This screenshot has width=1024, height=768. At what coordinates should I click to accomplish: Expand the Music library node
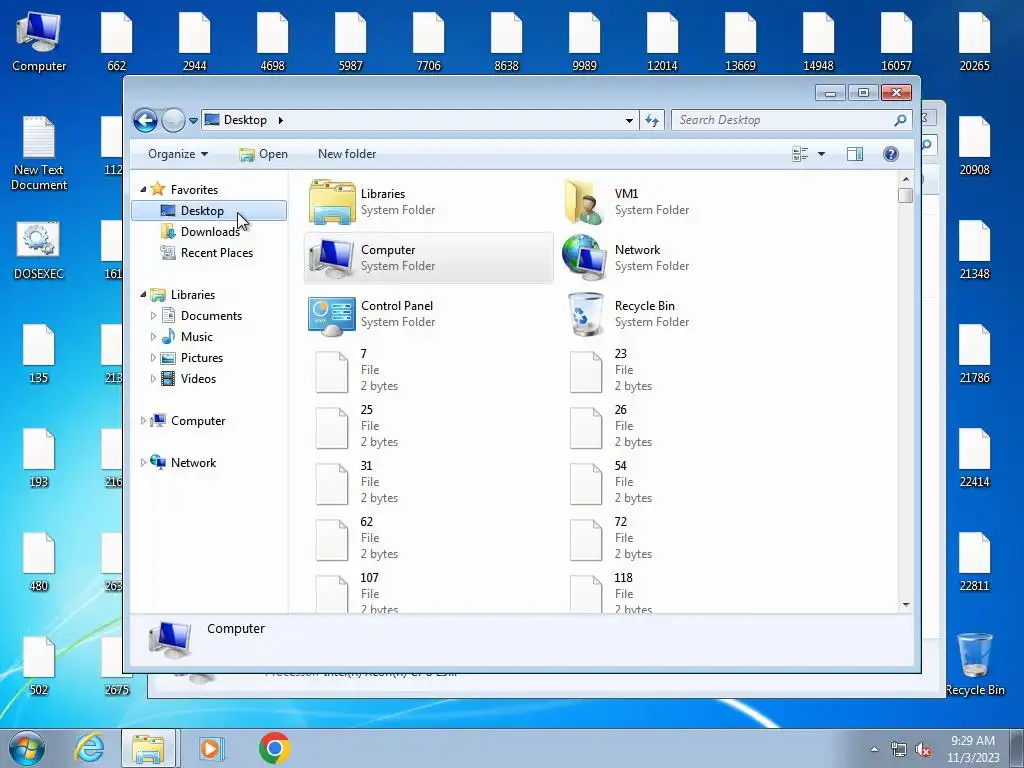coord(153,337)
